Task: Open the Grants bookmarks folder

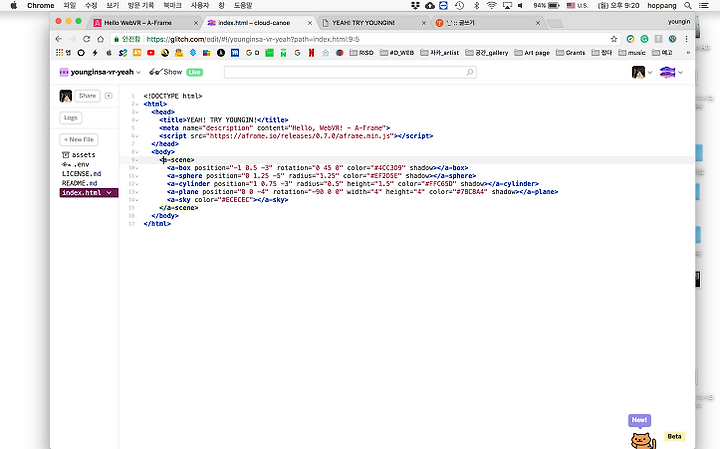Action: [571, 53]
